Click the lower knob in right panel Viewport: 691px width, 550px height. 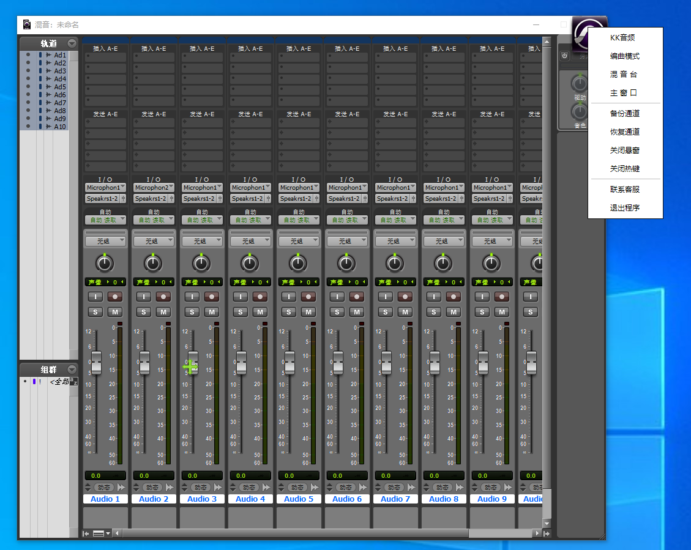[579, 111]
